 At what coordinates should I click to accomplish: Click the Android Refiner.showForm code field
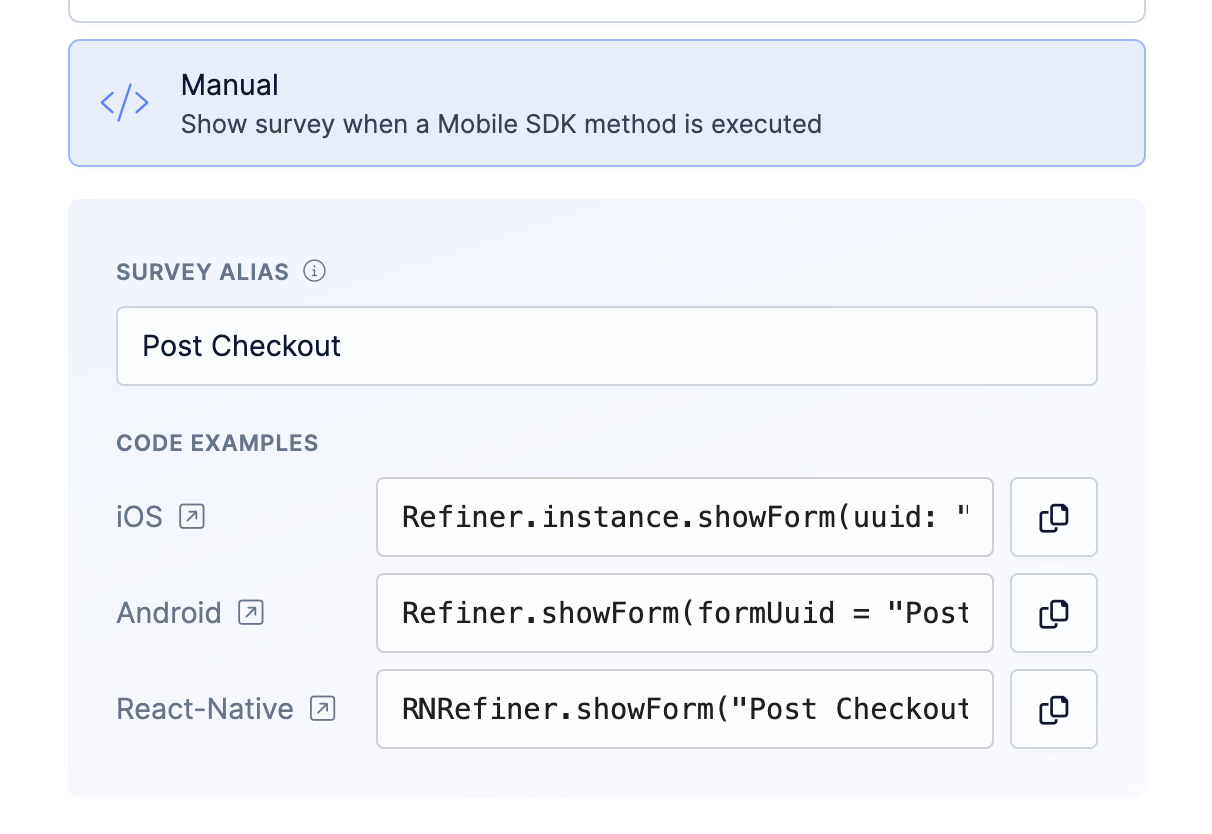684,613
